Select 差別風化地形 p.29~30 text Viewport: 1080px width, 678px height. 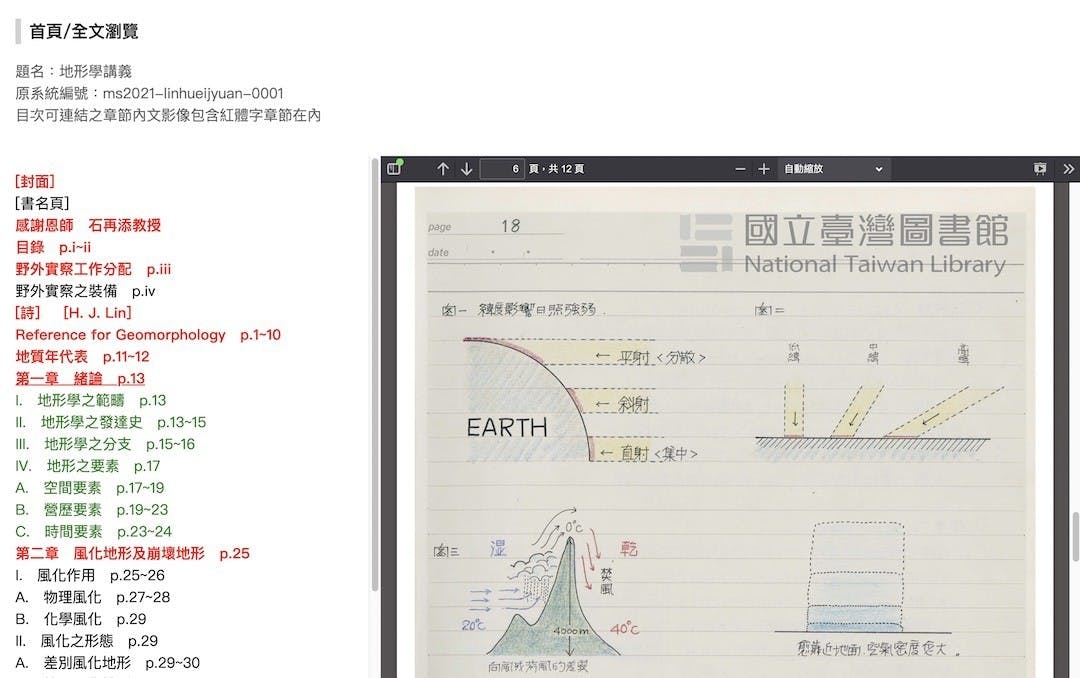pos(107,664)
